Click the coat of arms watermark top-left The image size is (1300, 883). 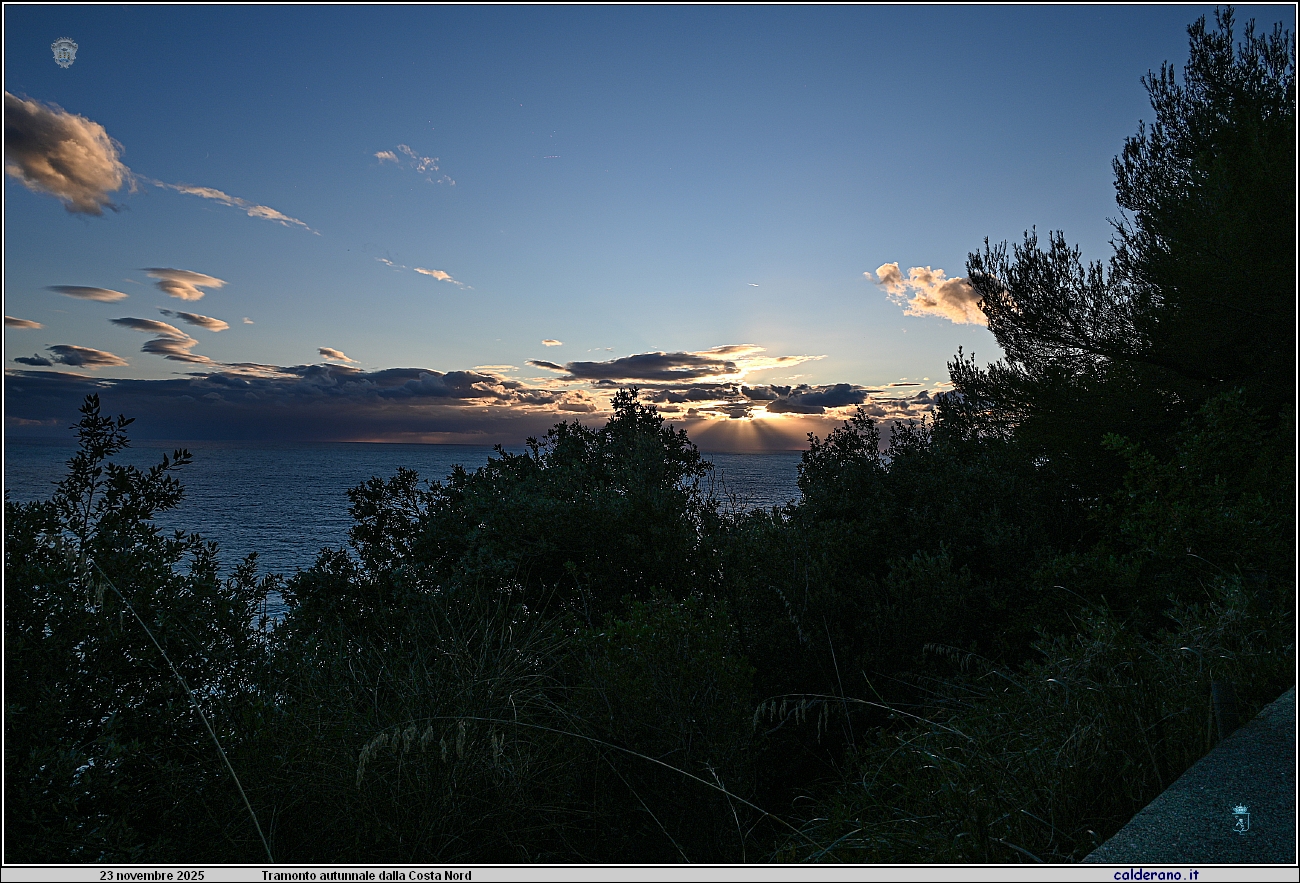coord(64,52)
